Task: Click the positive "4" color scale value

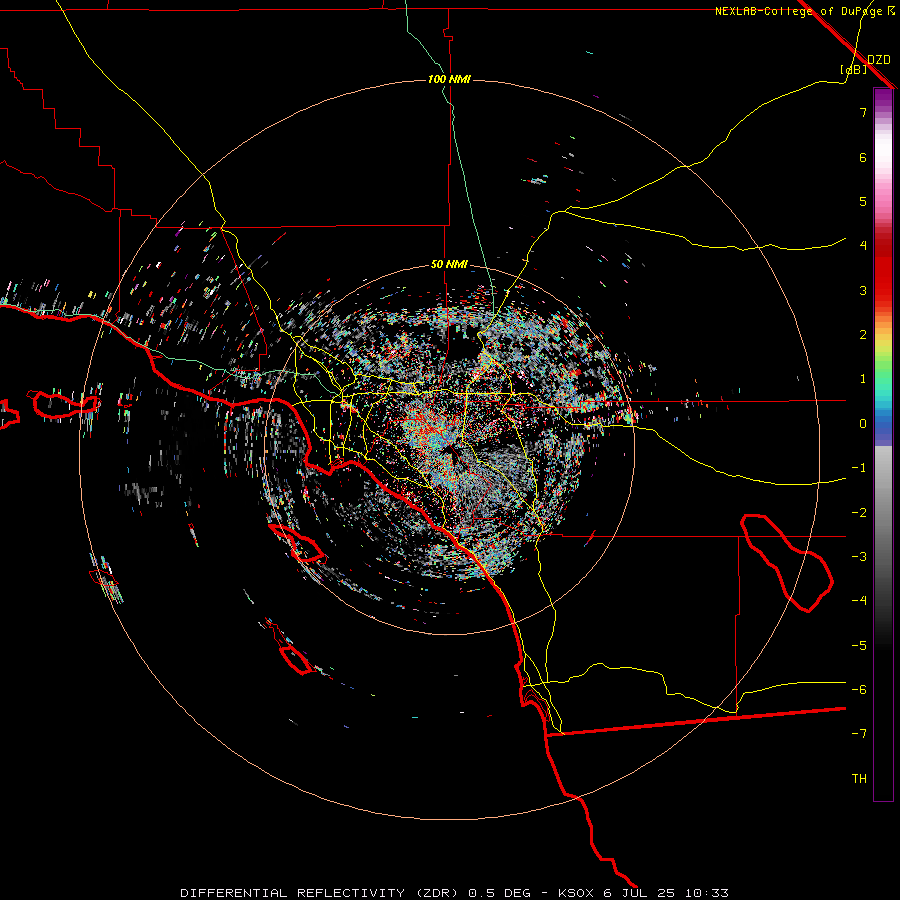Action: 863,246
